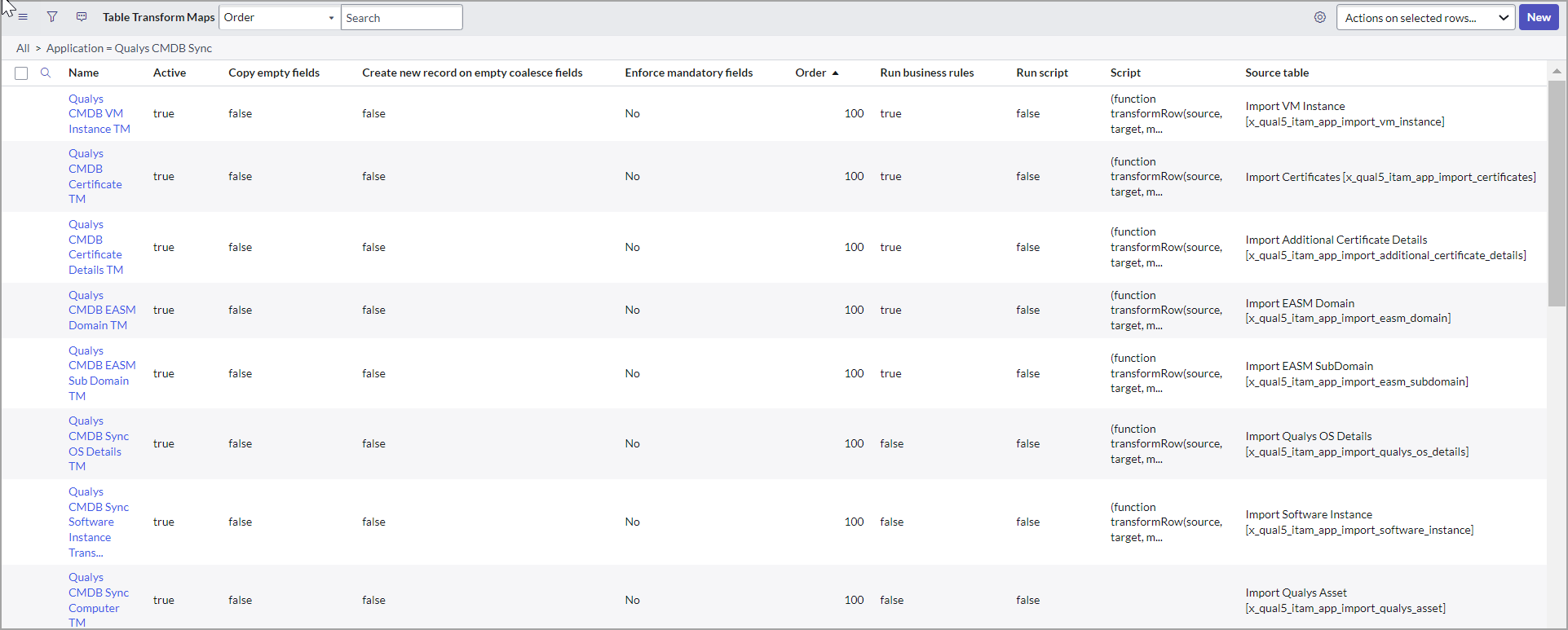The image size is (1568, 630).
Task: Open Qualys CMDB Certificate TM record
Action: (95, 176)
